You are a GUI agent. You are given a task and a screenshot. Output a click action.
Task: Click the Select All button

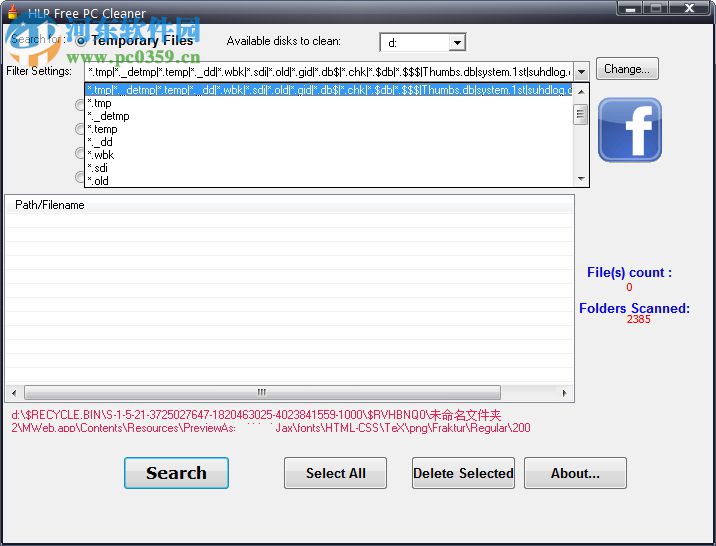pyautogui.click(x=336, y=473)
